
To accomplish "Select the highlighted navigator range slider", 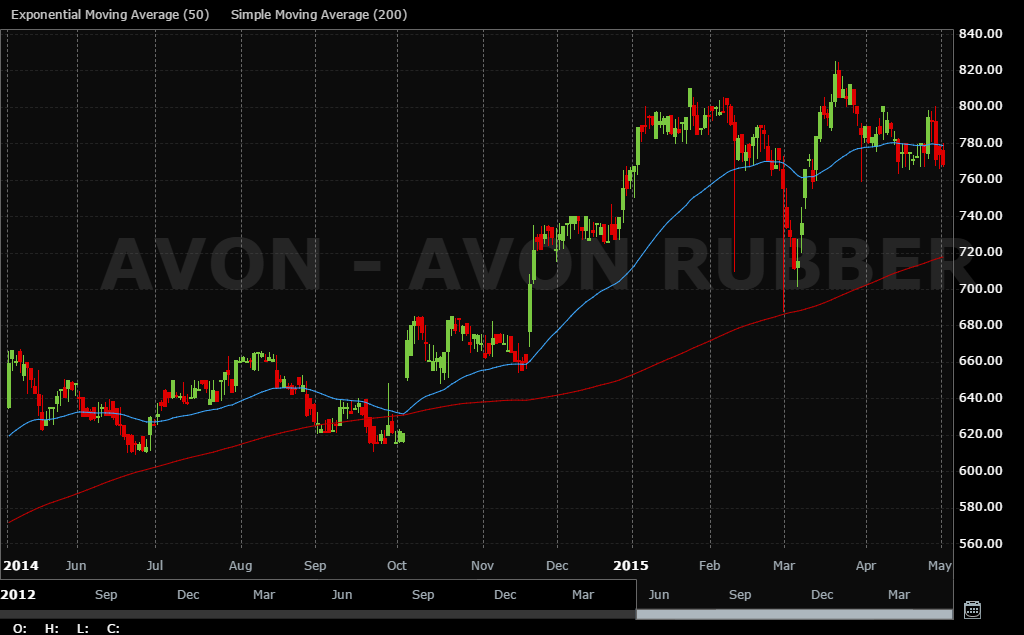I will pyautogui.click(x=794, y=614).
